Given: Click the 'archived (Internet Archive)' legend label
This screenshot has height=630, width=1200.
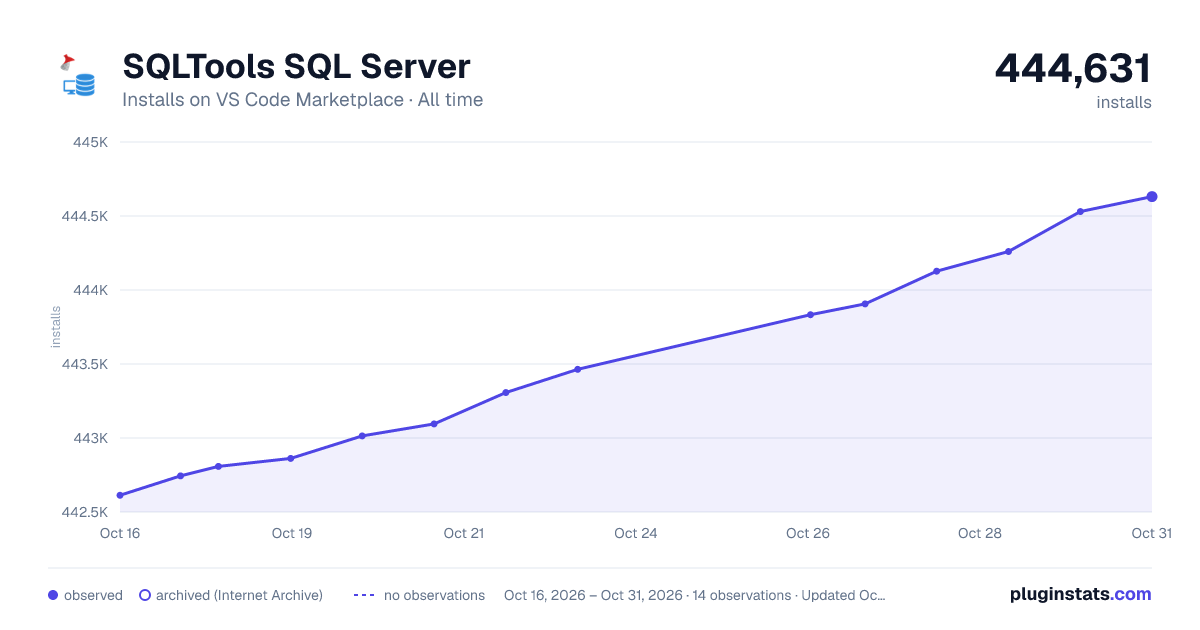Looking at the screenshot, I should tap(239, 595).
